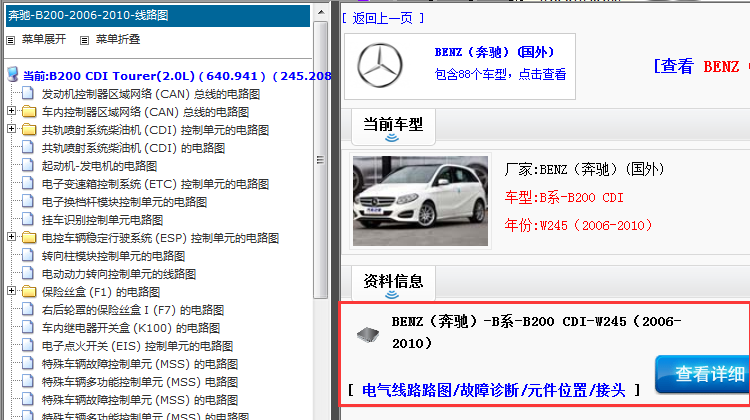
Task: Open BENZ (奔驰) (国外) brand link
Action: (x=494, y=52)
